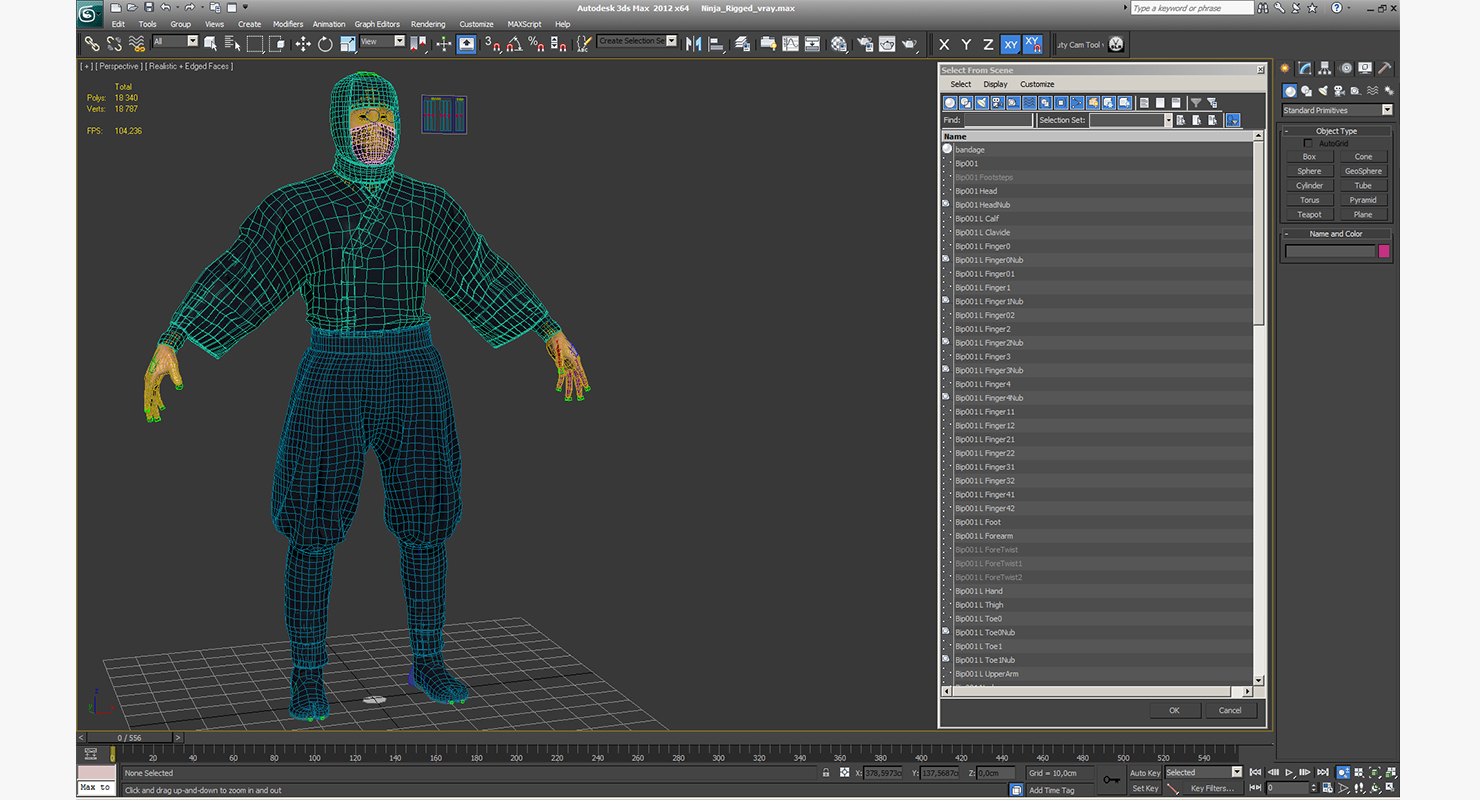Toggle Auto Key animation mode
The height and width of the screenshot is (800, 1480).
point(1145,773)
